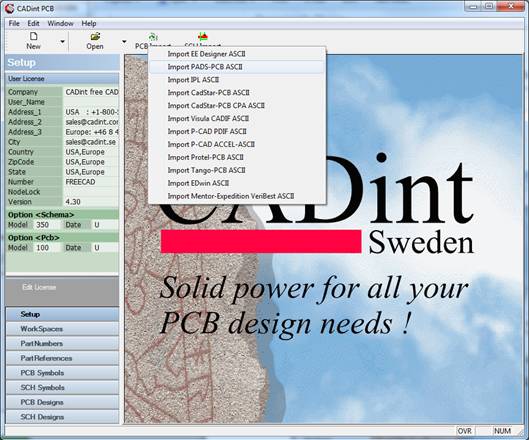
Task: Choose Import P-CAD PDIF ASCII
Action: point(237,131)
